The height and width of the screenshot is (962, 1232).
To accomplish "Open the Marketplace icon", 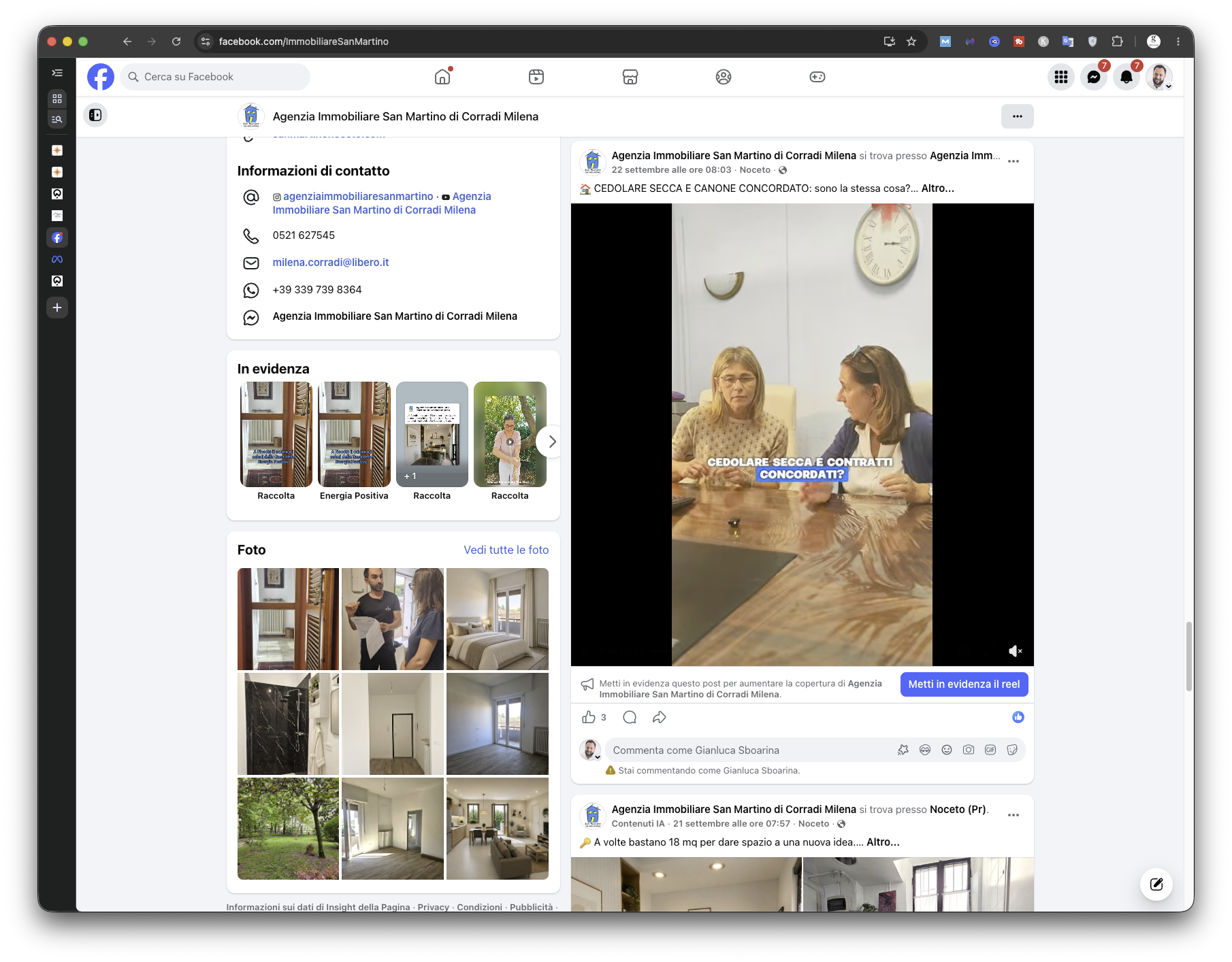I will [x=630, y=77].
